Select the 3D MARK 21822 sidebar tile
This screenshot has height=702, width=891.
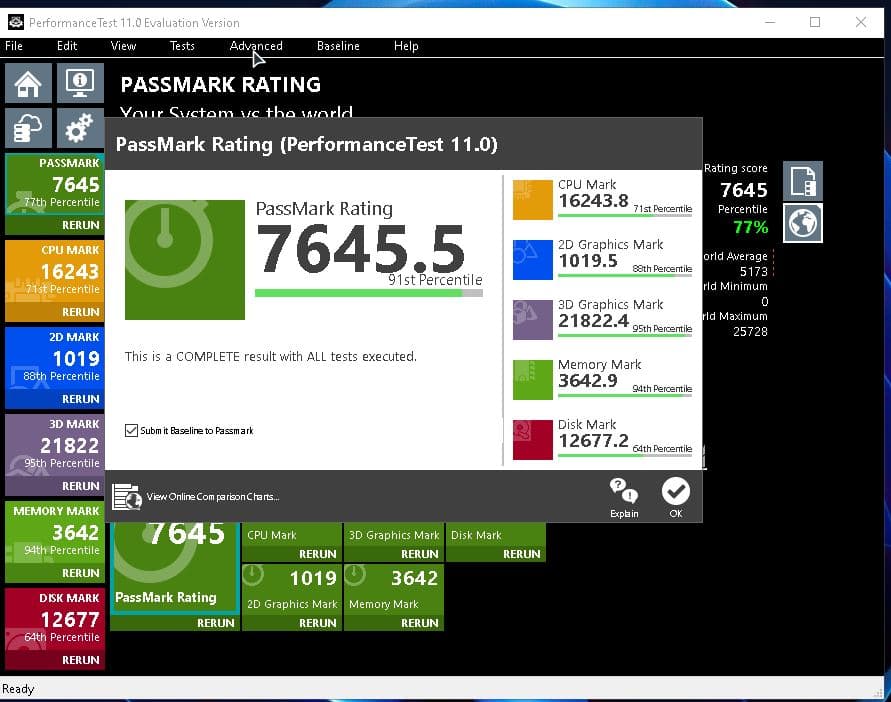click(x=55, y=446)
